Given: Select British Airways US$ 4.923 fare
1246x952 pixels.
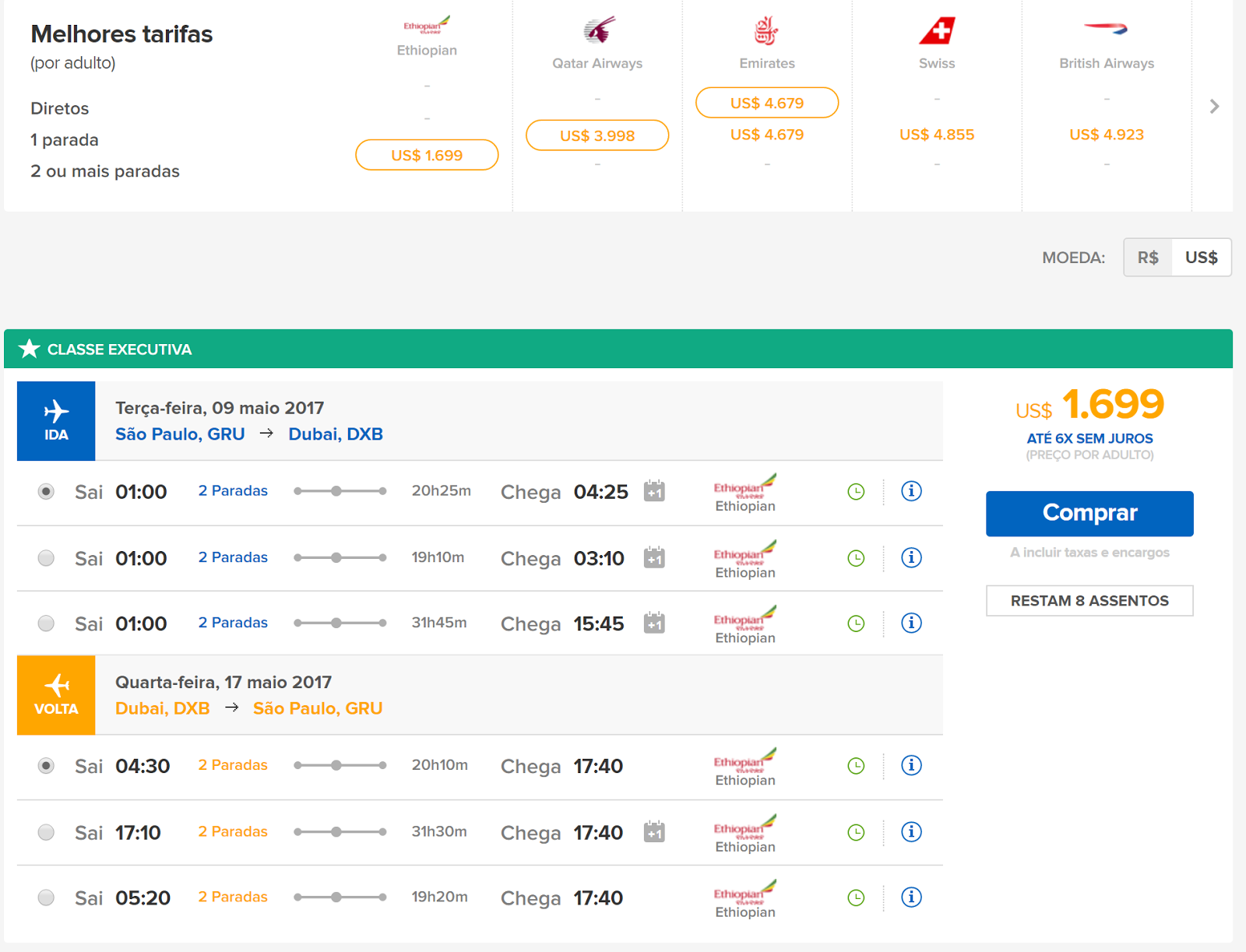Looking at the screenshot, I should click(x=1107, y=135).
